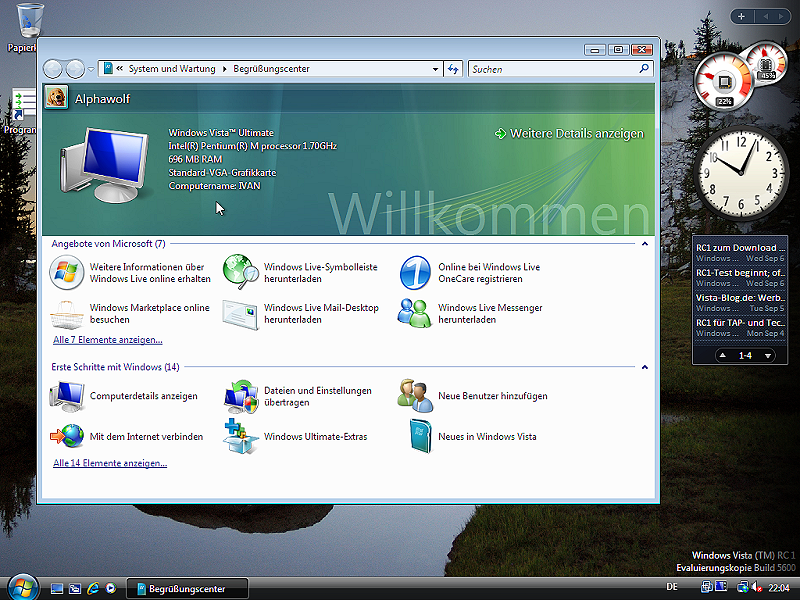Click Alle 14 Elemente anzeigen link
This screenshot has width=800, height=600.
click(110, 464)
